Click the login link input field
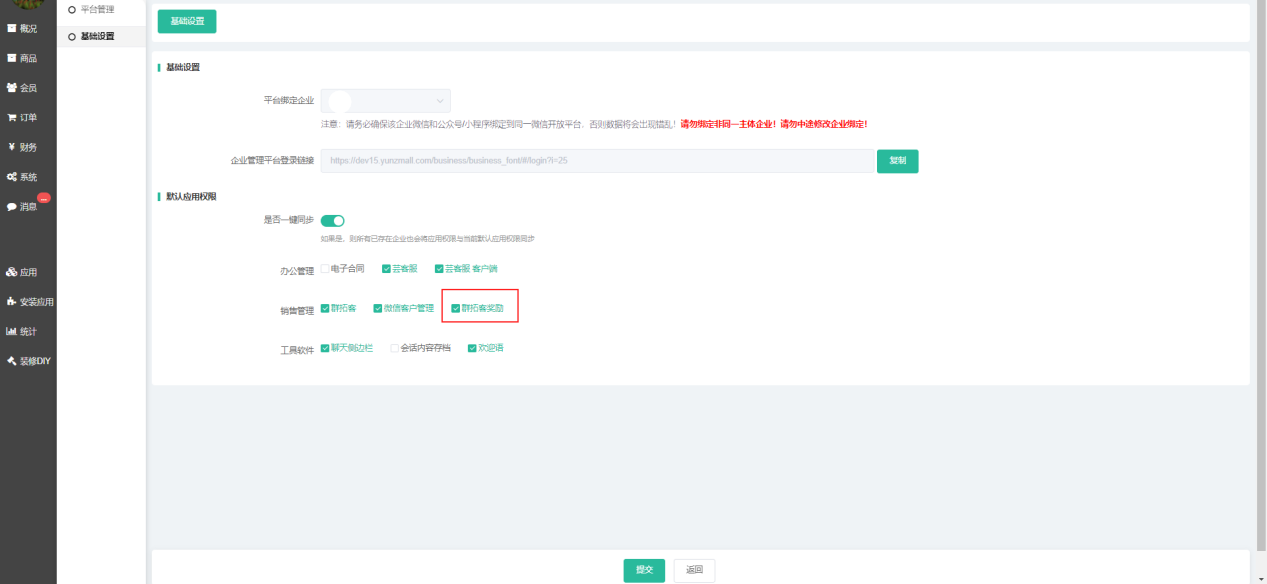Screen dimensions: 1267x584 point(597,161)
